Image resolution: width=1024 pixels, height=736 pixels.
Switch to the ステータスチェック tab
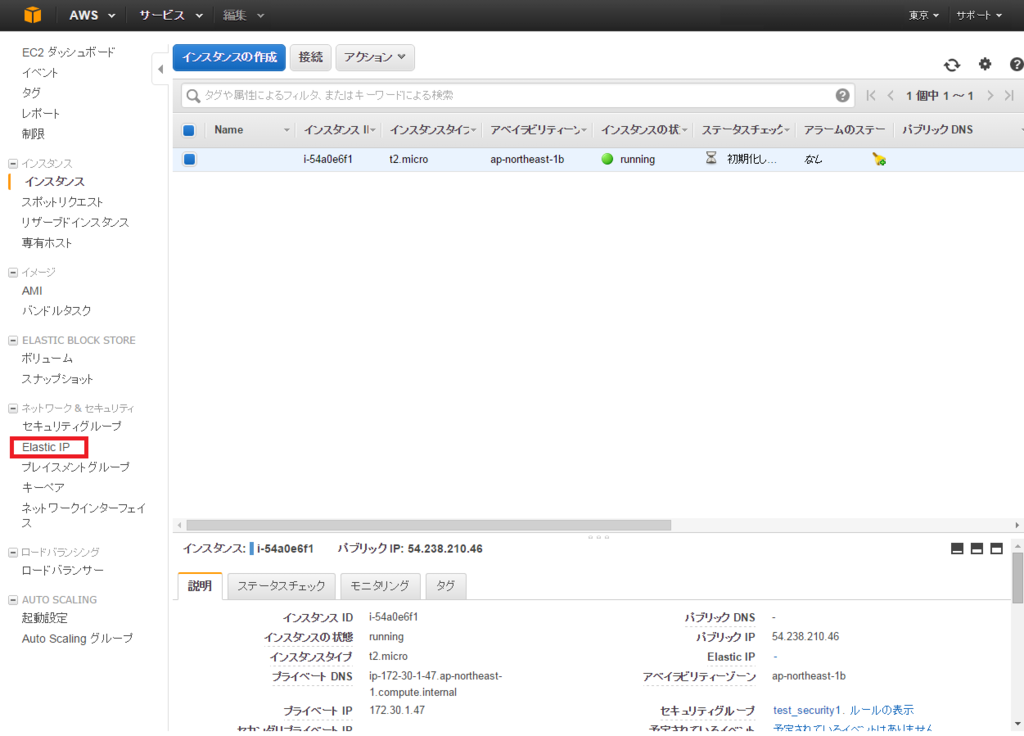[281, 586]
